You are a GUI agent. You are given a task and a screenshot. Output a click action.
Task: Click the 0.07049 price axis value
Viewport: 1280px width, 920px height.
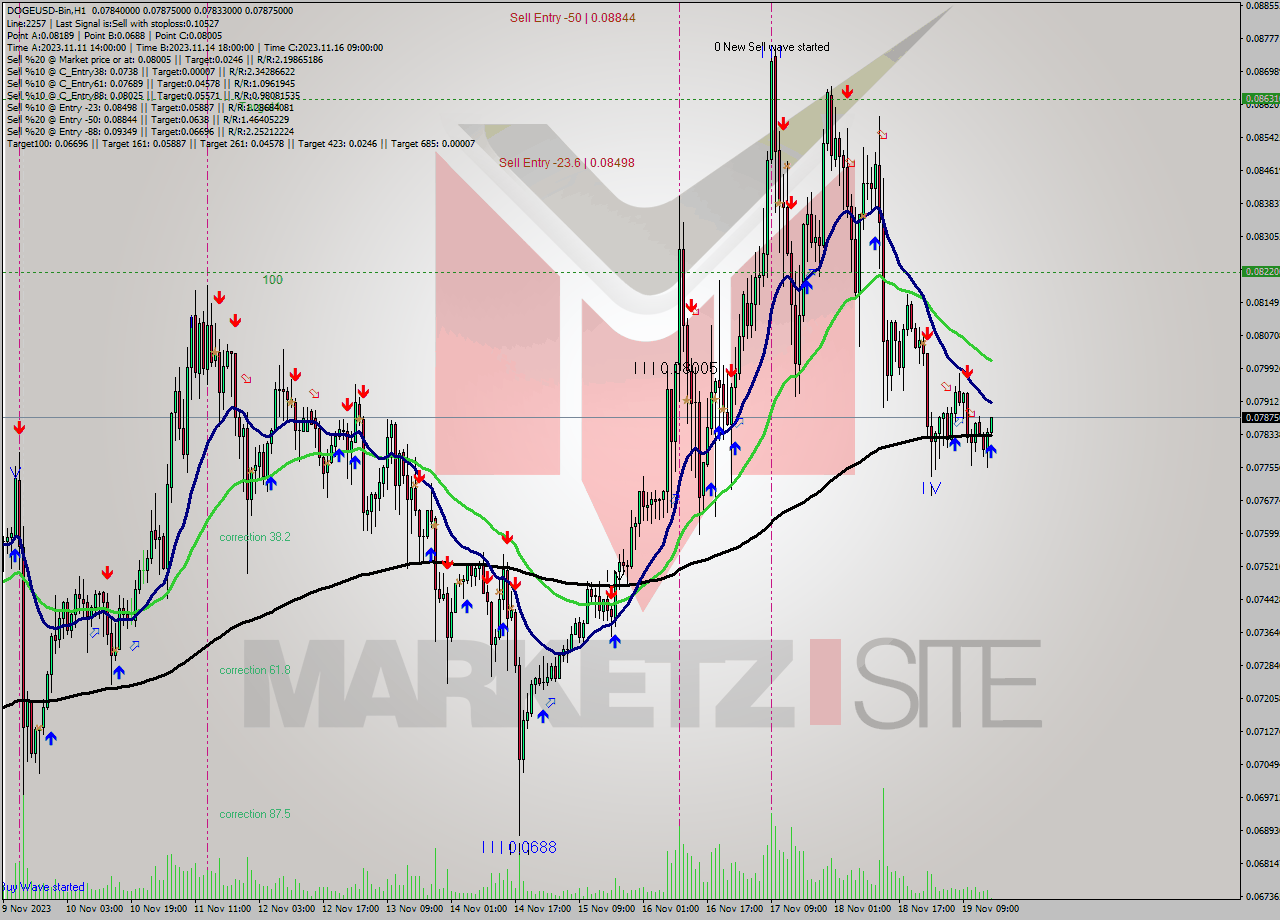(x=1261, y=764)
